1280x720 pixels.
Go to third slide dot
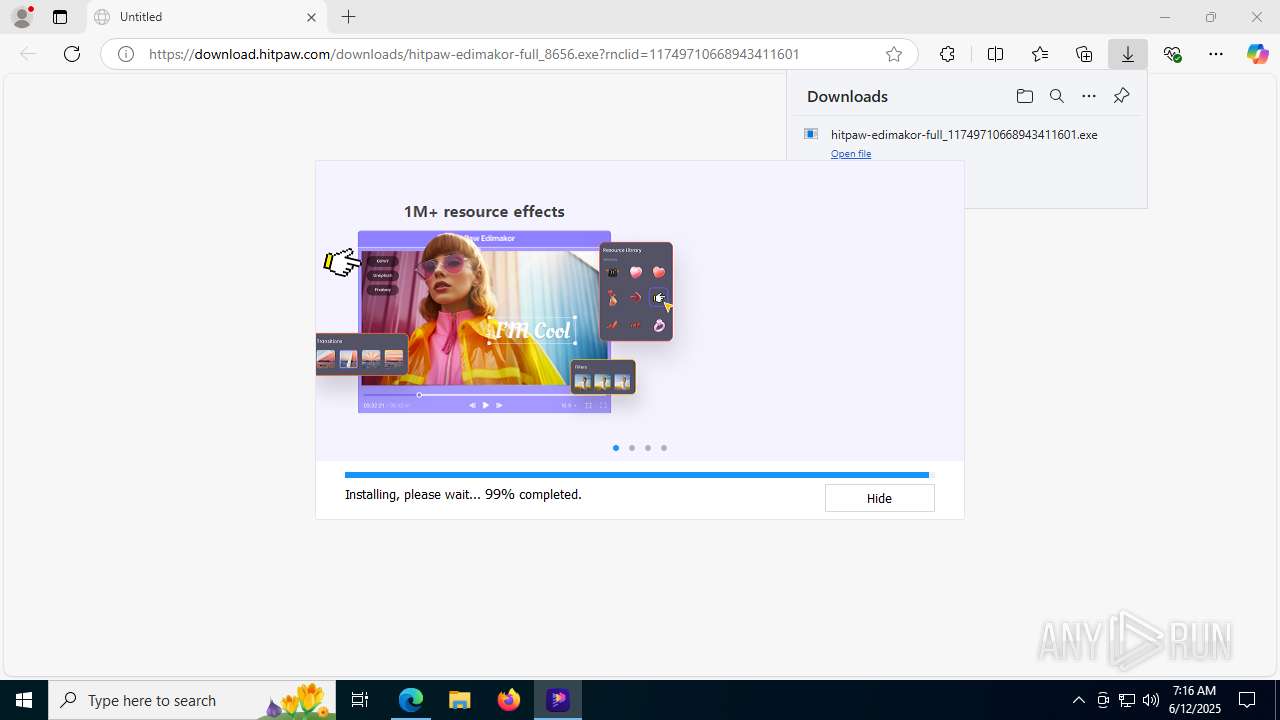[648, 448]
